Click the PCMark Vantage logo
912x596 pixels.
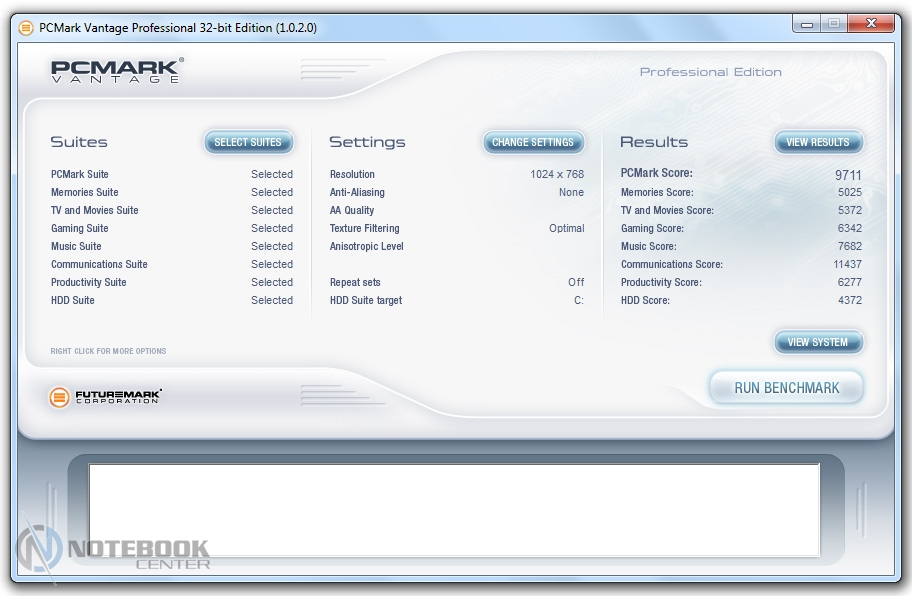click(117, 71)
